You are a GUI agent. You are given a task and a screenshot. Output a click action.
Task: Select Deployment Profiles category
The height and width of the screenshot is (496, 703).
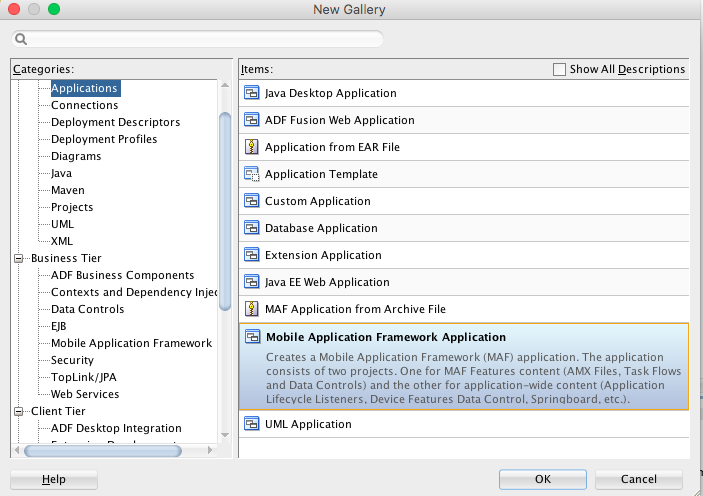coord(104,139)
